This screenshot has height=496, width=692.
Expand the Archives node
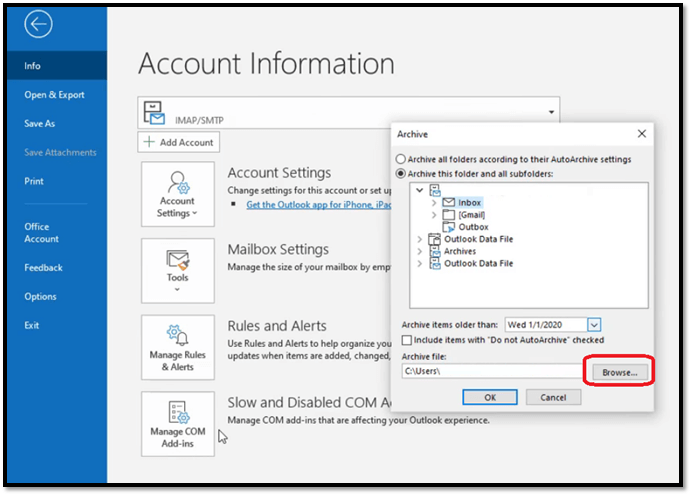(420, 251)
